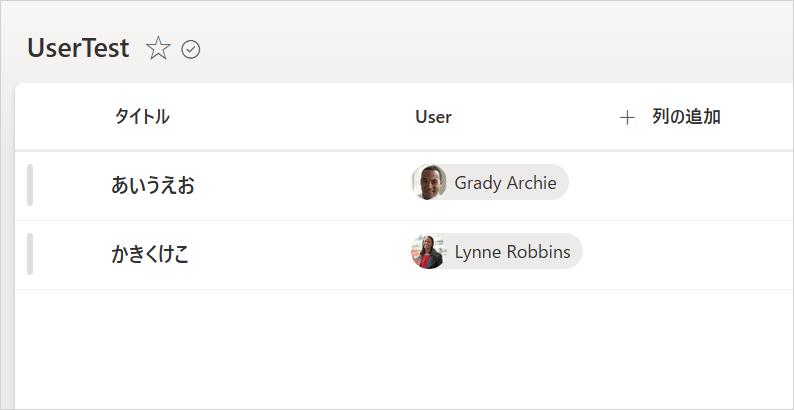Click the Lynne Robbins name text
This screenshot has height=410, width=794.
[512, 252]
